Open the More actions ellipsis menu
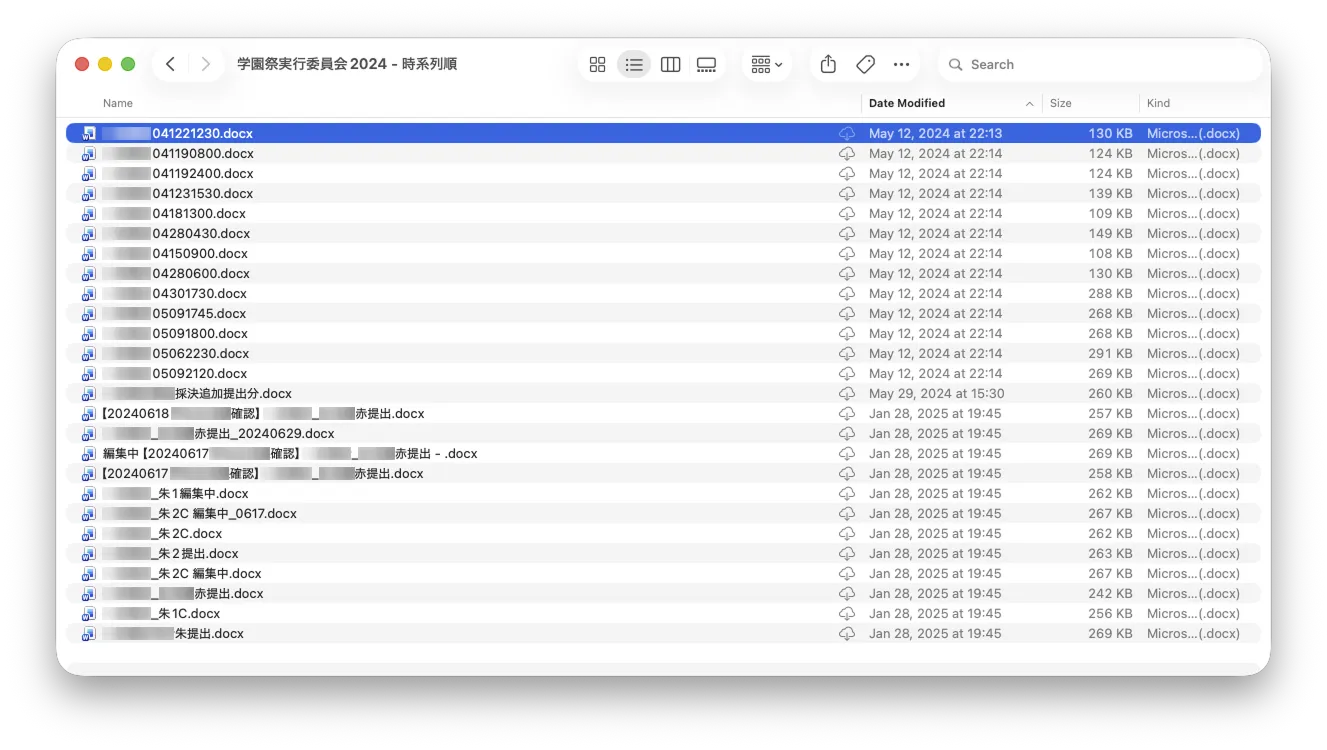Viewport: 1327px width, 750px height. pos(902,64)
